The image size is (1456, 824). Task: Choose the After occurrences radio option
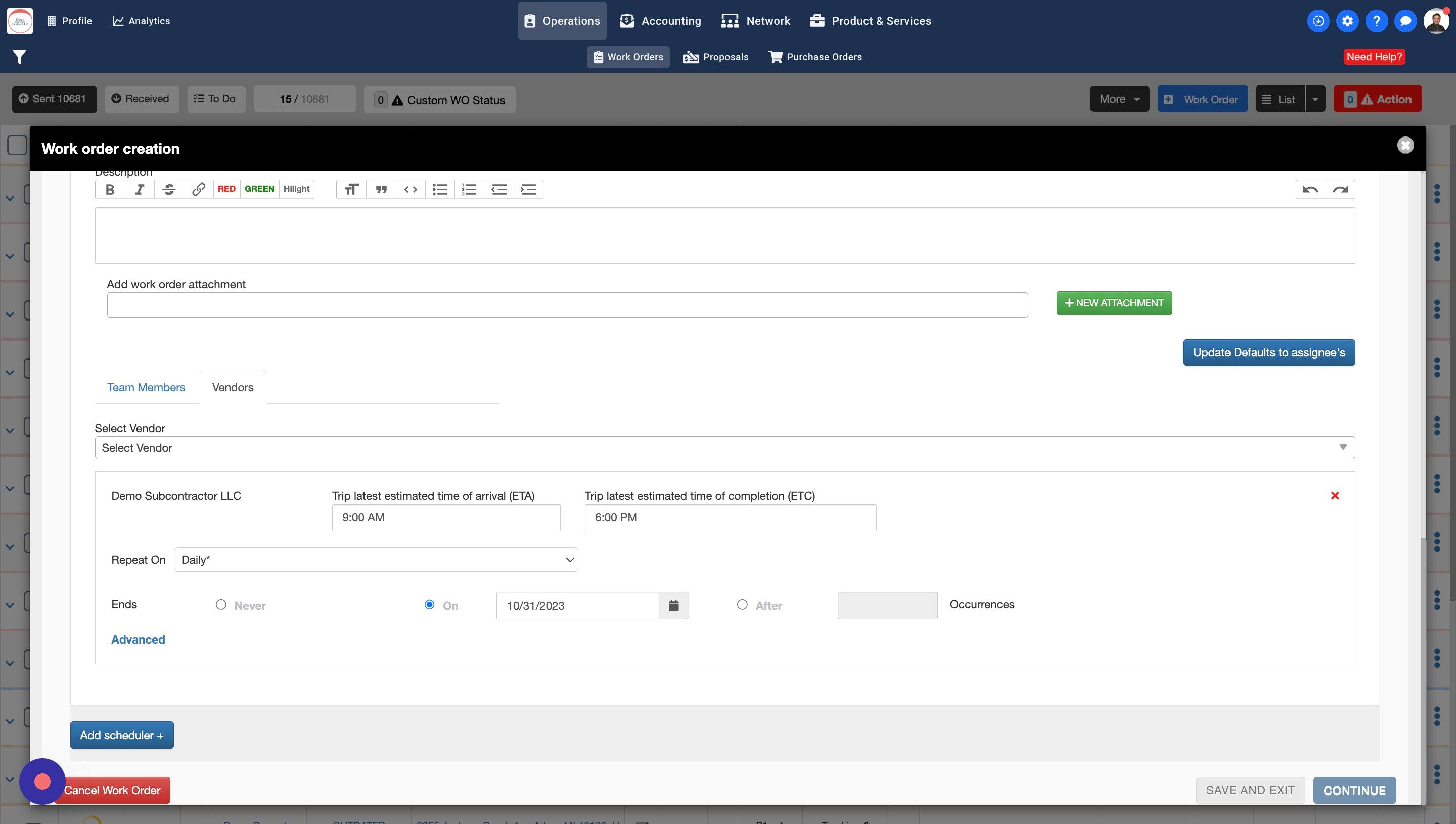click(x=742, y=605)
